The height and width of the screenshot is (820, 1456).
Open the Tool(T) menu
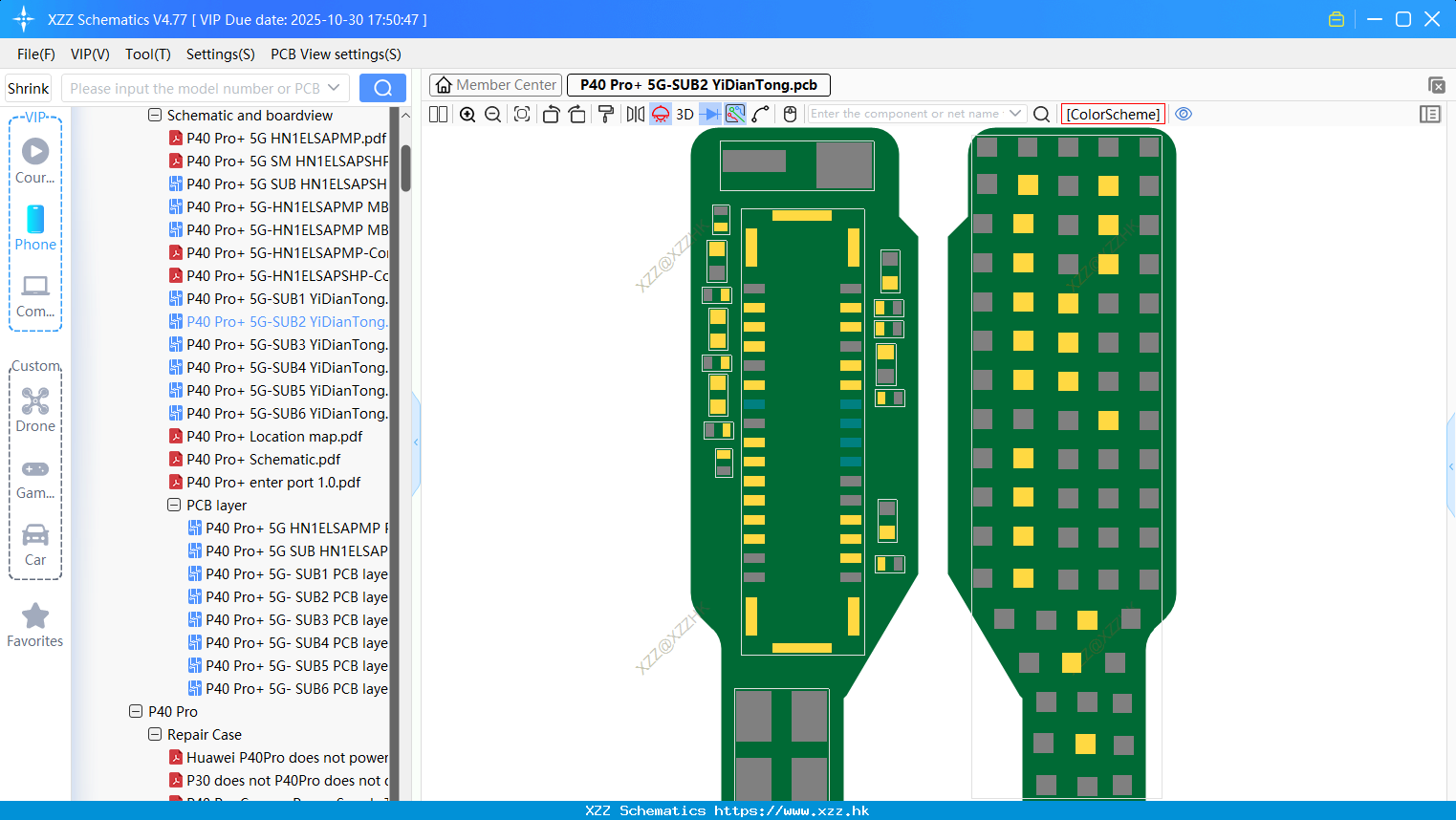point(148,54)
